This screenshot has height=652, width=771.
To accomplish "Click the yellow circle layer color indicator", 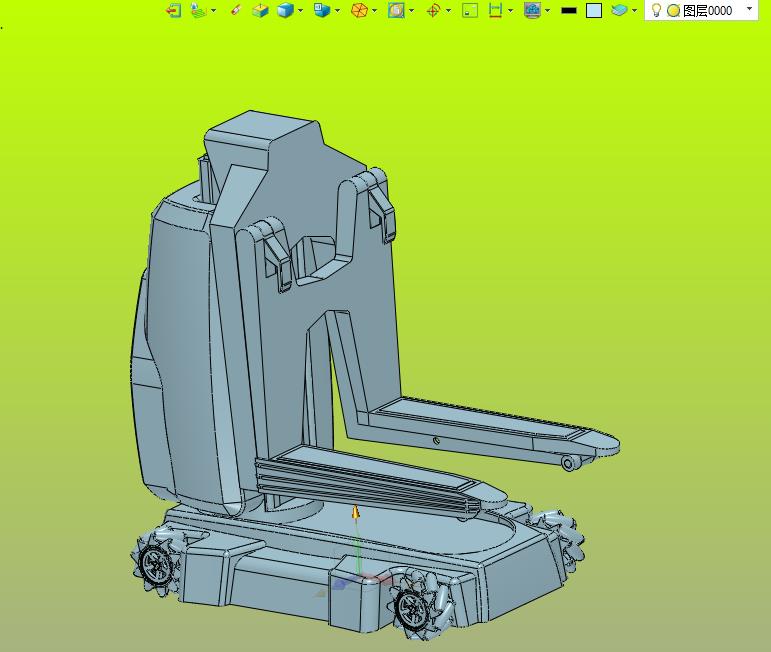I will [673, 10].
